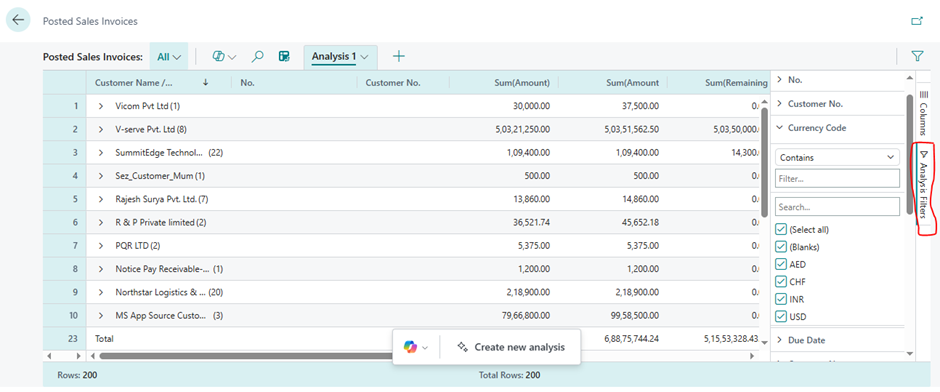Expand the Notice Pay Receivable group
The height and width of the screenshot is (392, 940).
101,269
